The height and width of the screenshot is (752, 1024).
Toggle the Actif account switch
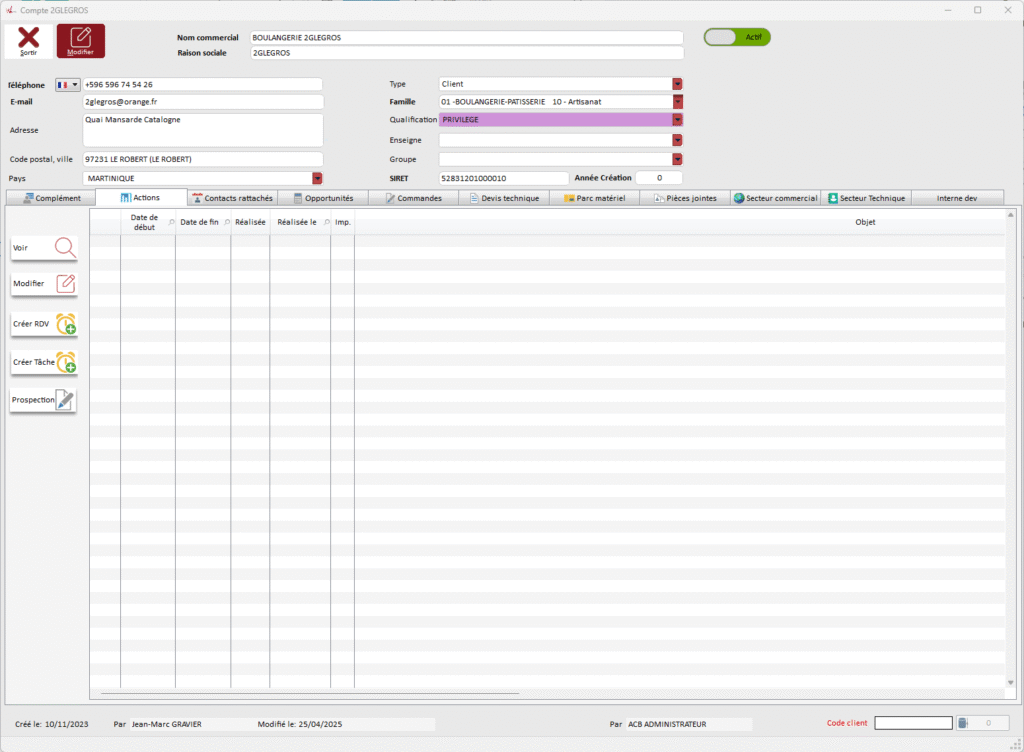737,37
